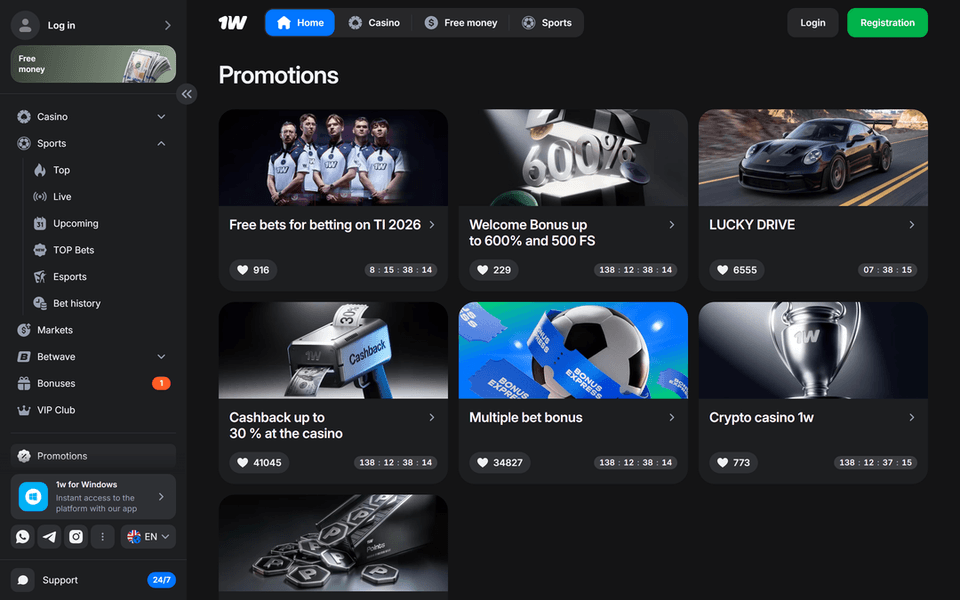Open Upcoming calendar icon

(x=40, y=223)
